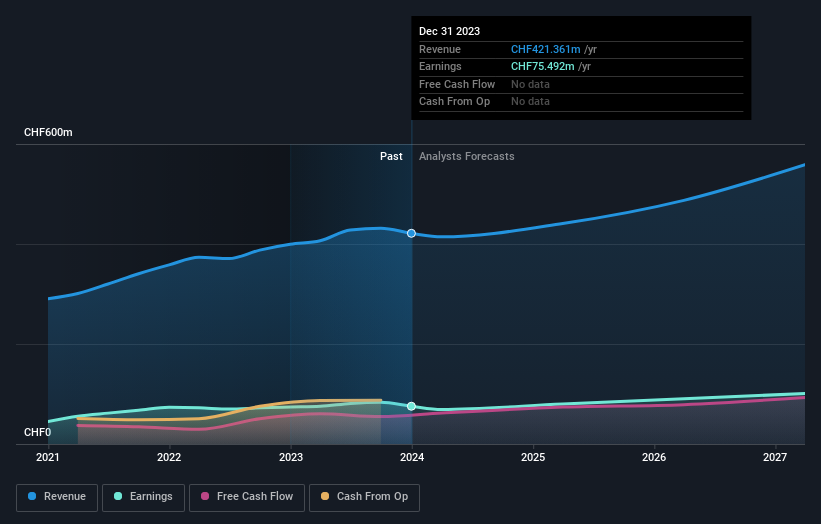Click the Earnings label in tooltip
821x524 pixels.
pos(440,66)
